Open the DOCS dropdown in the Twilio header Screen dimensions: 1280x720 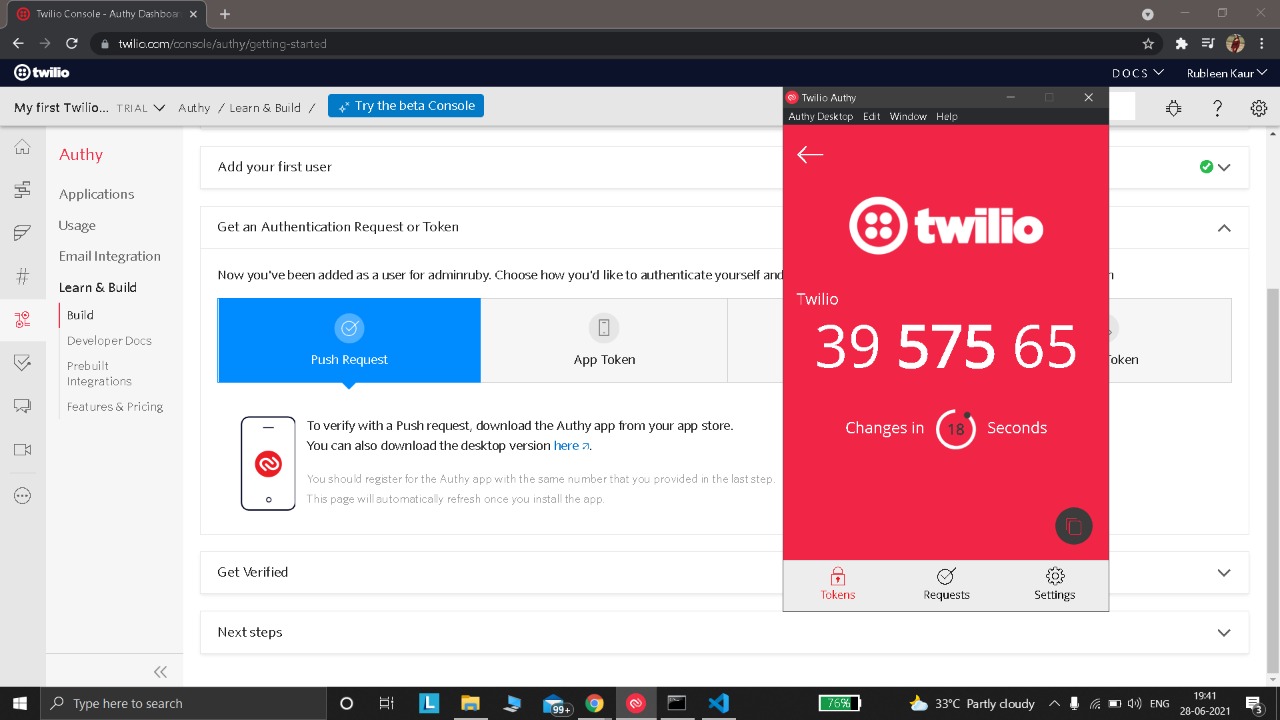pos(1138,73)
